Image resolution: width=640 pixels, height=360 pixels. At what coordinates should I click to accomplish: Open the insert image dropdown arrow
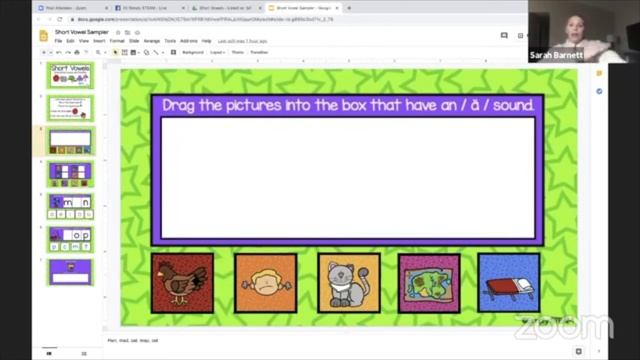point(139,52)
